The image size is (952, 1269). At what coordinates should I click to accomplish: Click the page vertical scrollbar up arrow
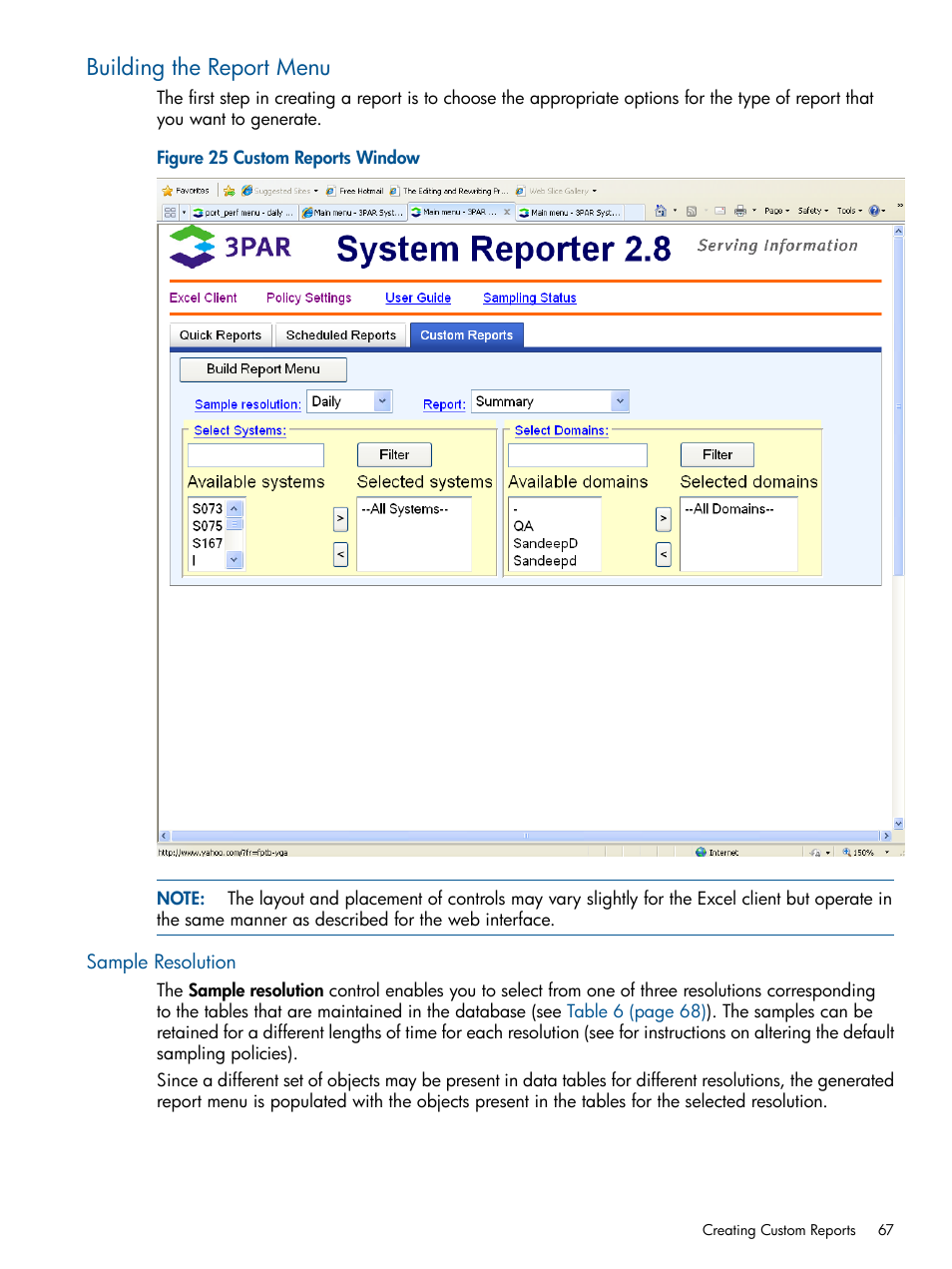point(899,231)
